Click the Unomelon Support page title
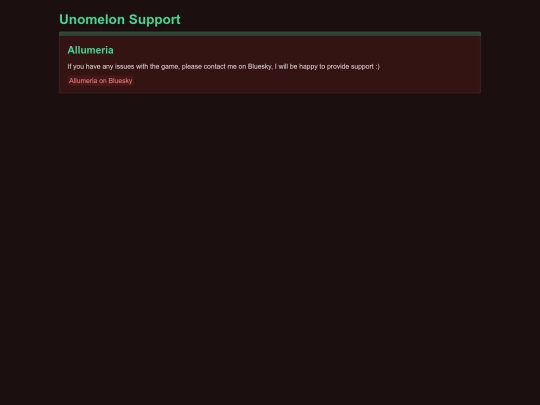This screenshot has width=540, height=405. tap(120, 20)
